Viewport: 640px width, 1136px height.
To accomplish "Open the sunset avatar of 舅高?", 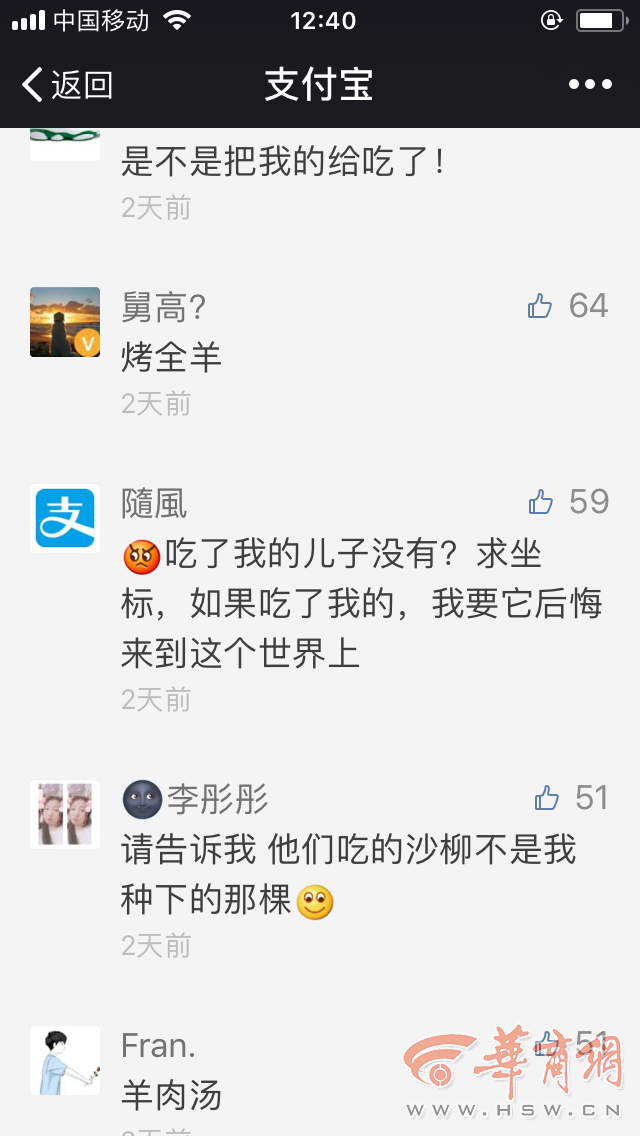I will click(x=65, y=322).
